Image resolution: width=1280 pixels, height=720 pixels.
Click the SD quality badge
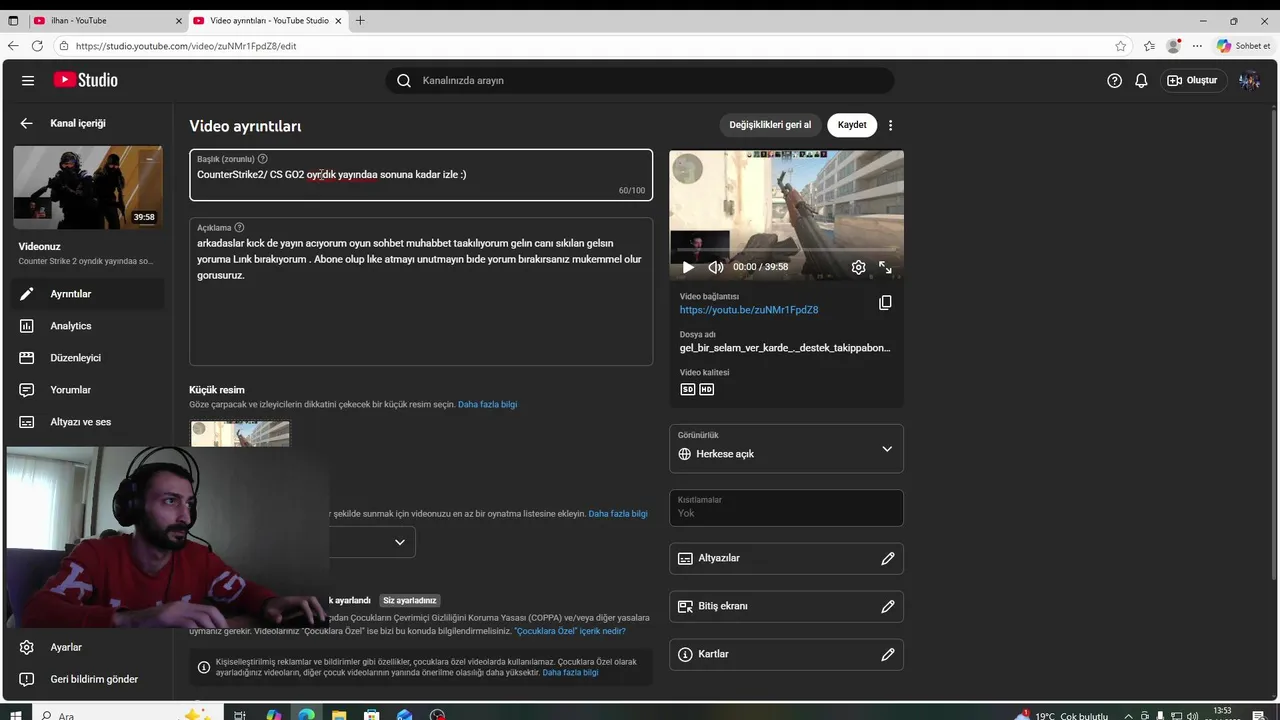(688, 389)
